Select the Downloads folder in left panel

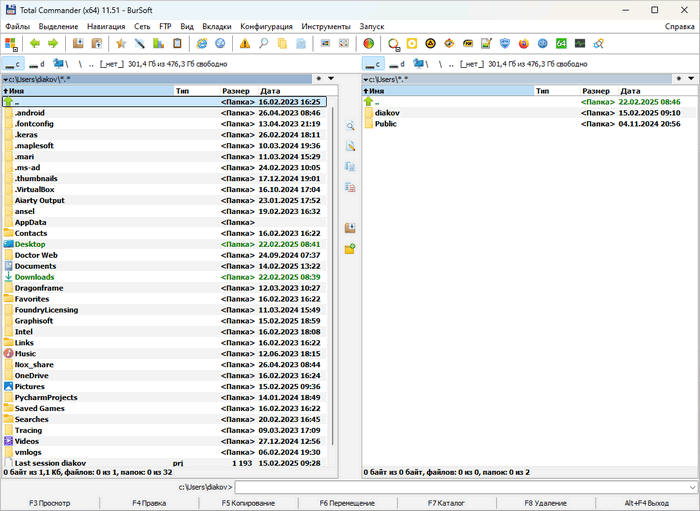[164, 277]
